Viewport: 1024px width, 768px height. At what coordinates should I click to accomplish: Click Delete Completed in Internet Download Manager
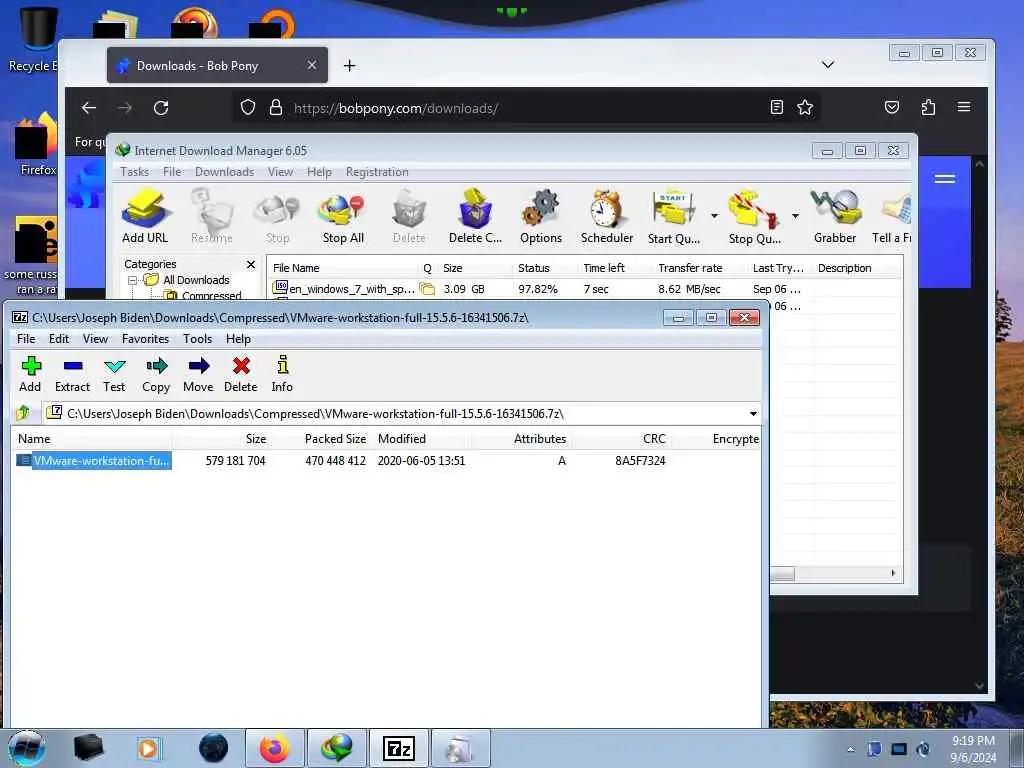point(475,217)
